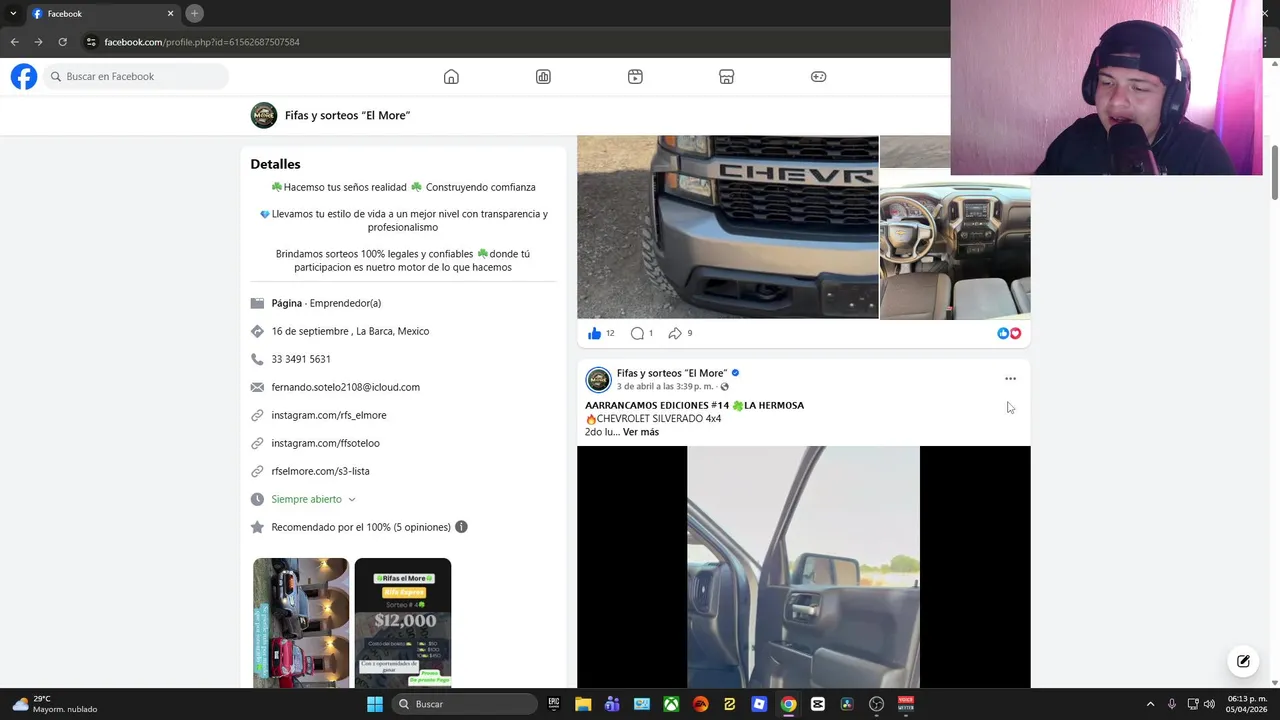Click page name in sticky header
Screen dimensions: 1280x720
point(347,115)
